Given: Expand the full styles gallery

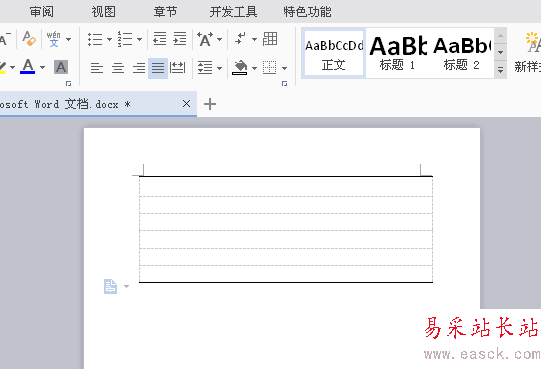Looking at the screenshot, I should pyautogui.click(x=500, y=70).
